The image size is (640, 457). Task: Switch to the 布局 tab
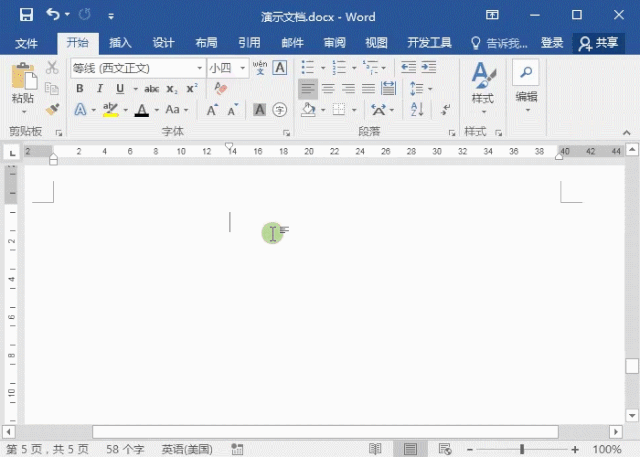pyautogui.click(x=206, y=43)
